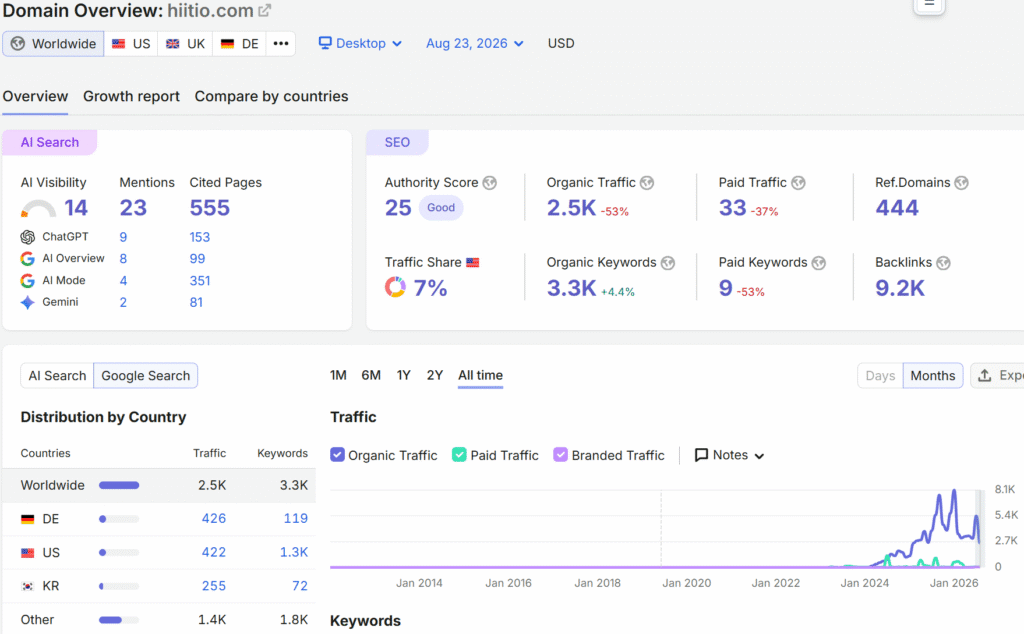This screenshot has width=1024, height=634.
Task: Select the 2Y time range
Action: pyautogui.click(x=435, y=375)
